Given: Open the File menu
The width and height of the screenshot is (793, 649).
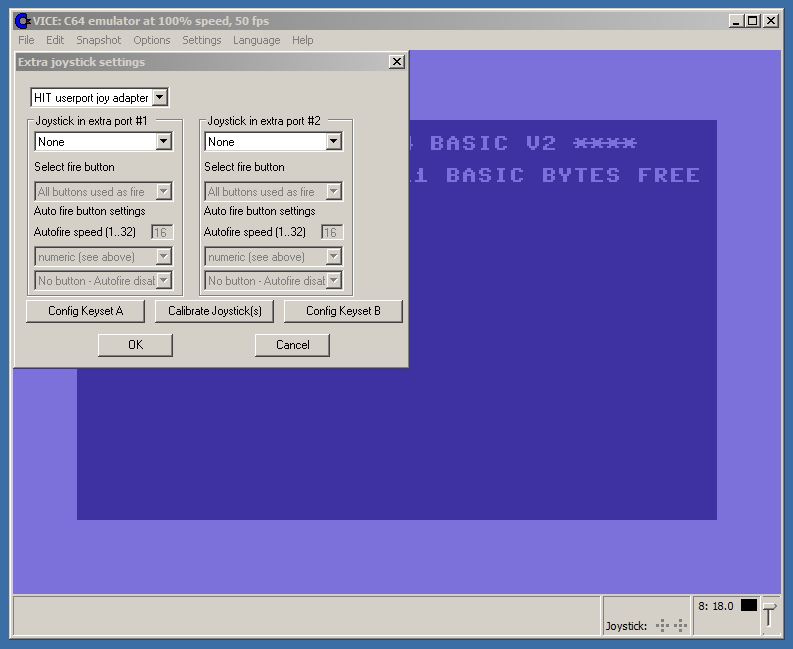Looking at the screenshot, I should point(26,40).
